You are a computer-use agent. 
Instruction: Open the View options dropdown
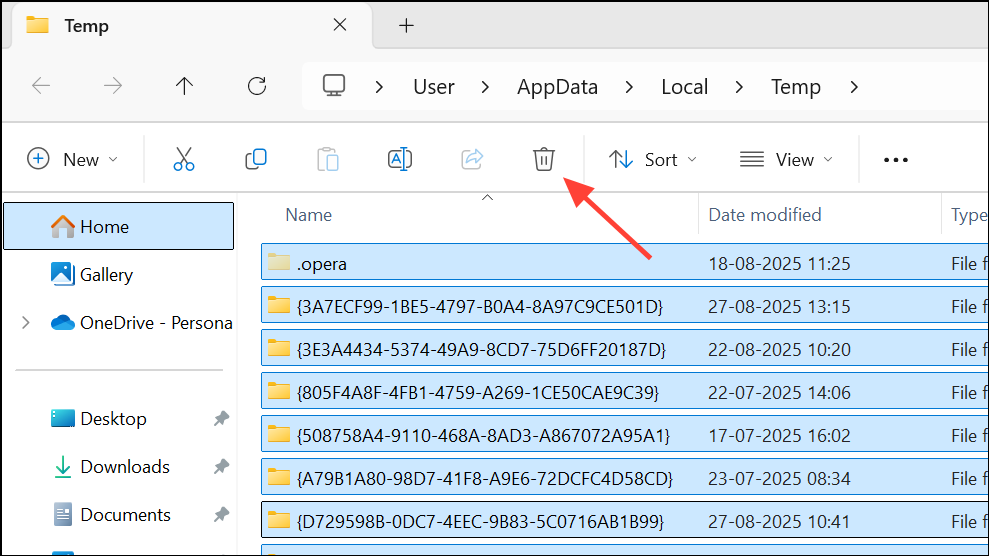[786, 160]
